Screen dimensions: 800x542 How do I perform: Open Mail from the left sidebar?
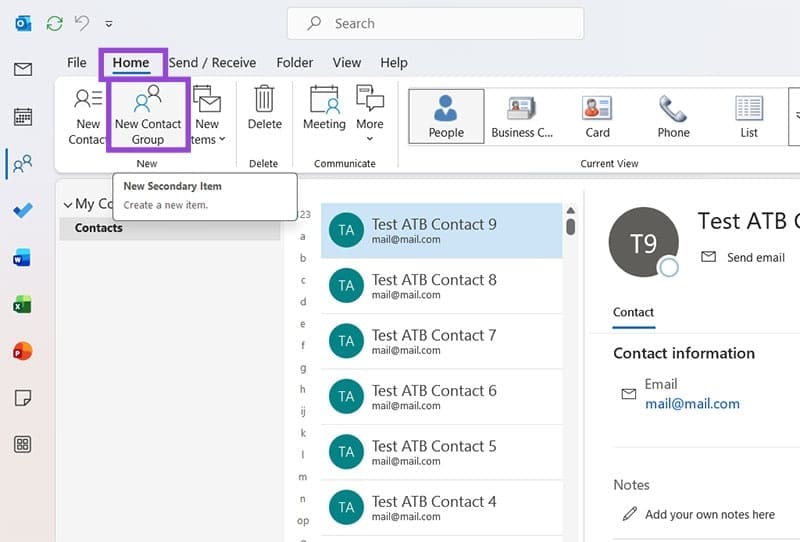(22, 70)
